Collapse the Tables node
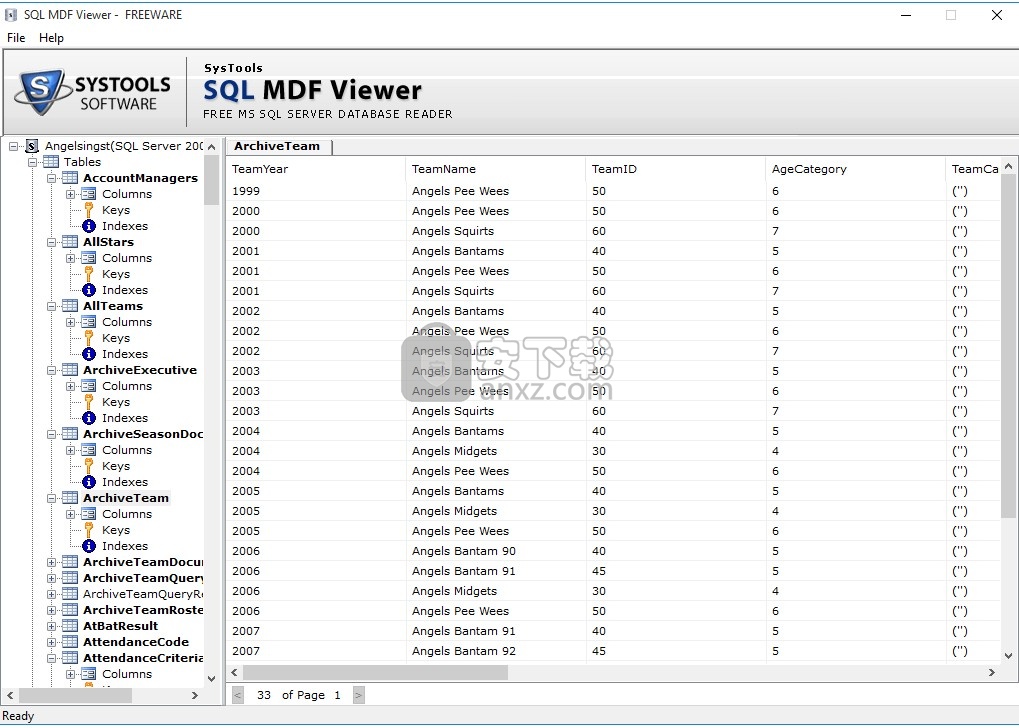The height and width of the screenshot is (728, 1019). coord(32,162)
